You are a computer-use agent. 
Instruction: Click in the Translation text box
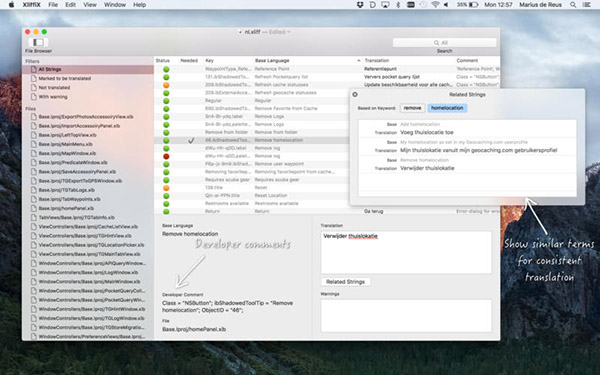click(x=406, y=252)
